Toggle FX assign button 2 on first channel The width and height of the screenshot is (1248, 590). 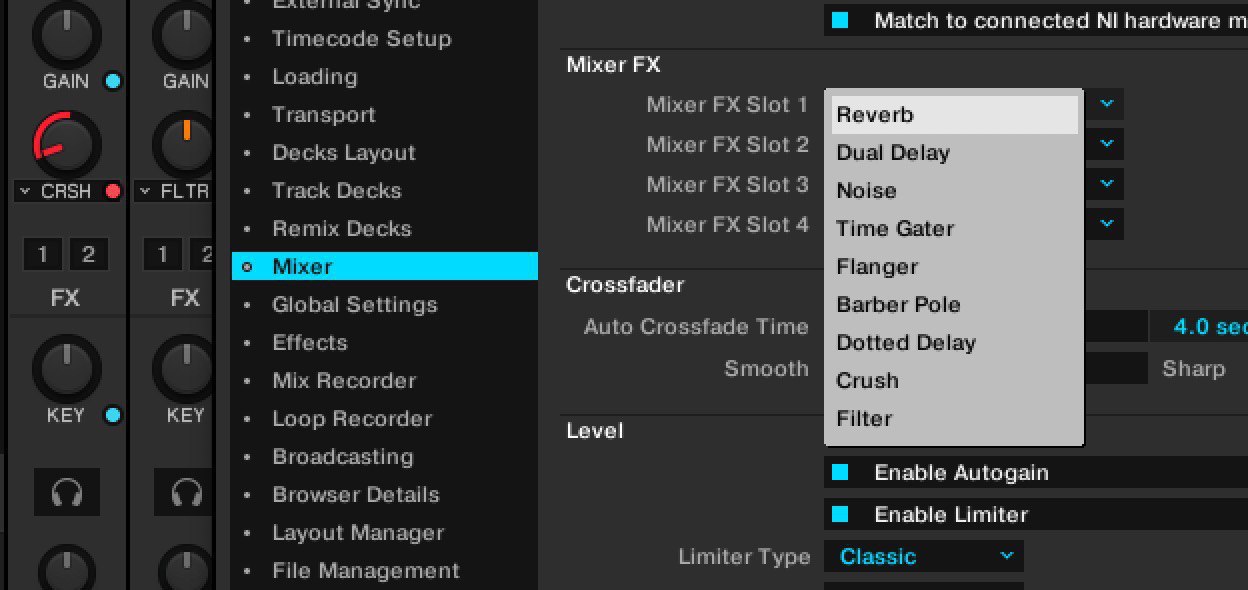pyautogui.click(x=88, y=255)
